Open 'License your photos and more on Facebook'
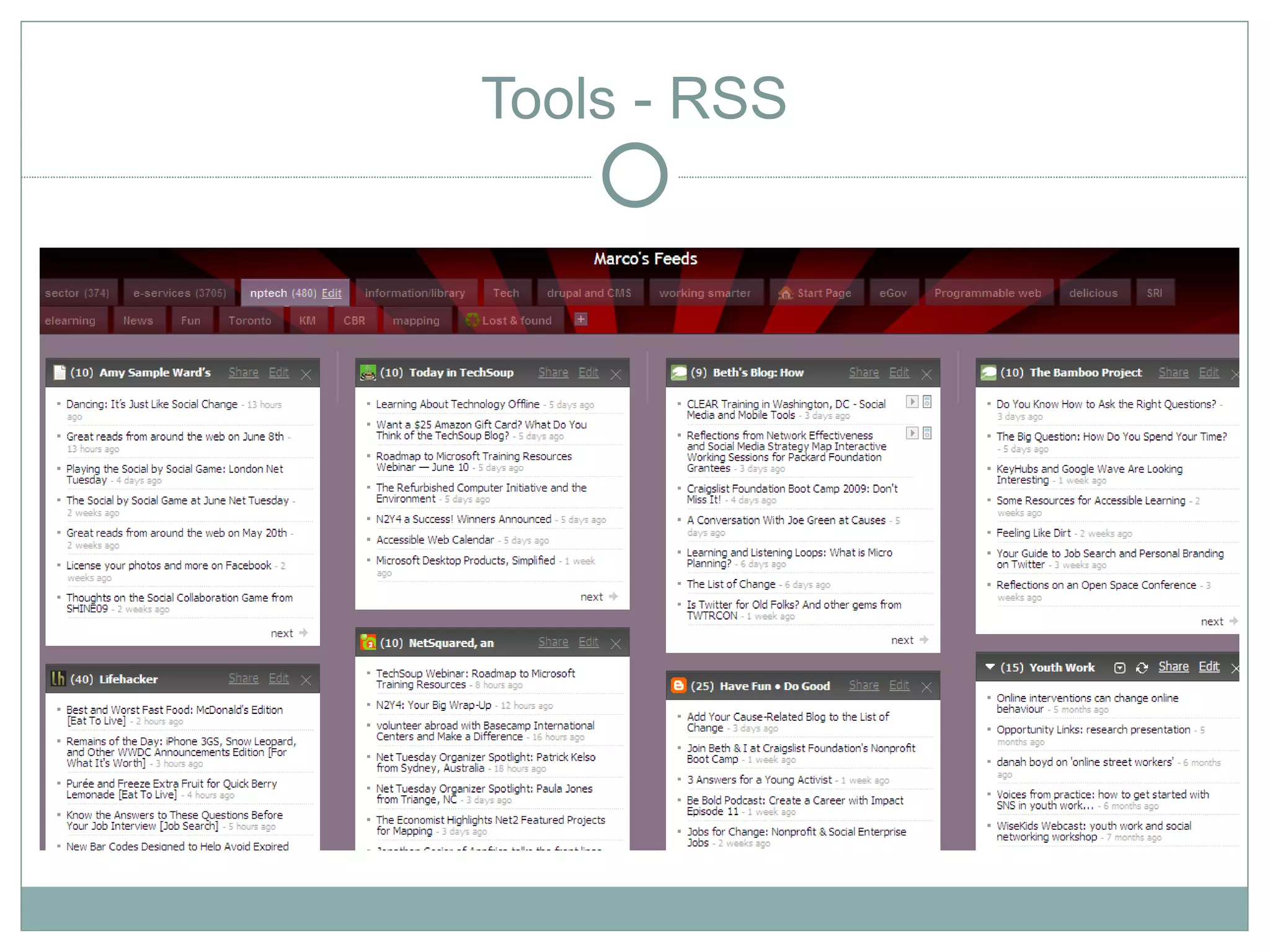This screenshot has height=952, width=1270. [169, 565]
